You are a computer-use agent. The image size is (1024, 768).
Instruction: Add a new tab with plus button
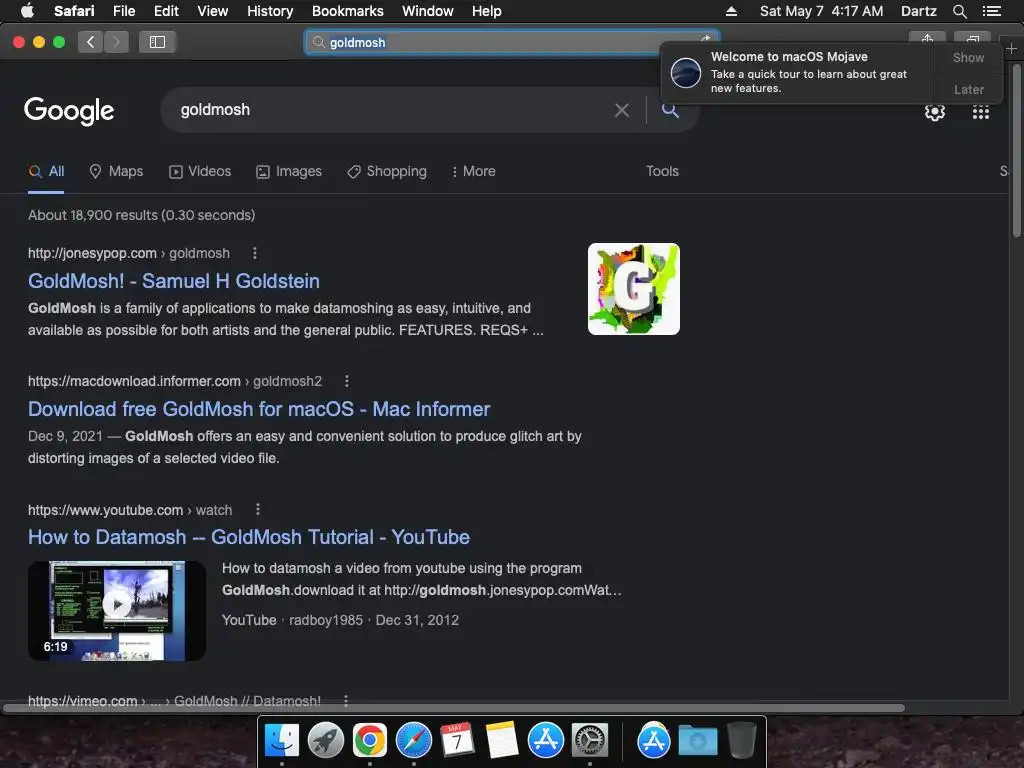pyautogui.click(x=1011, y=49)
